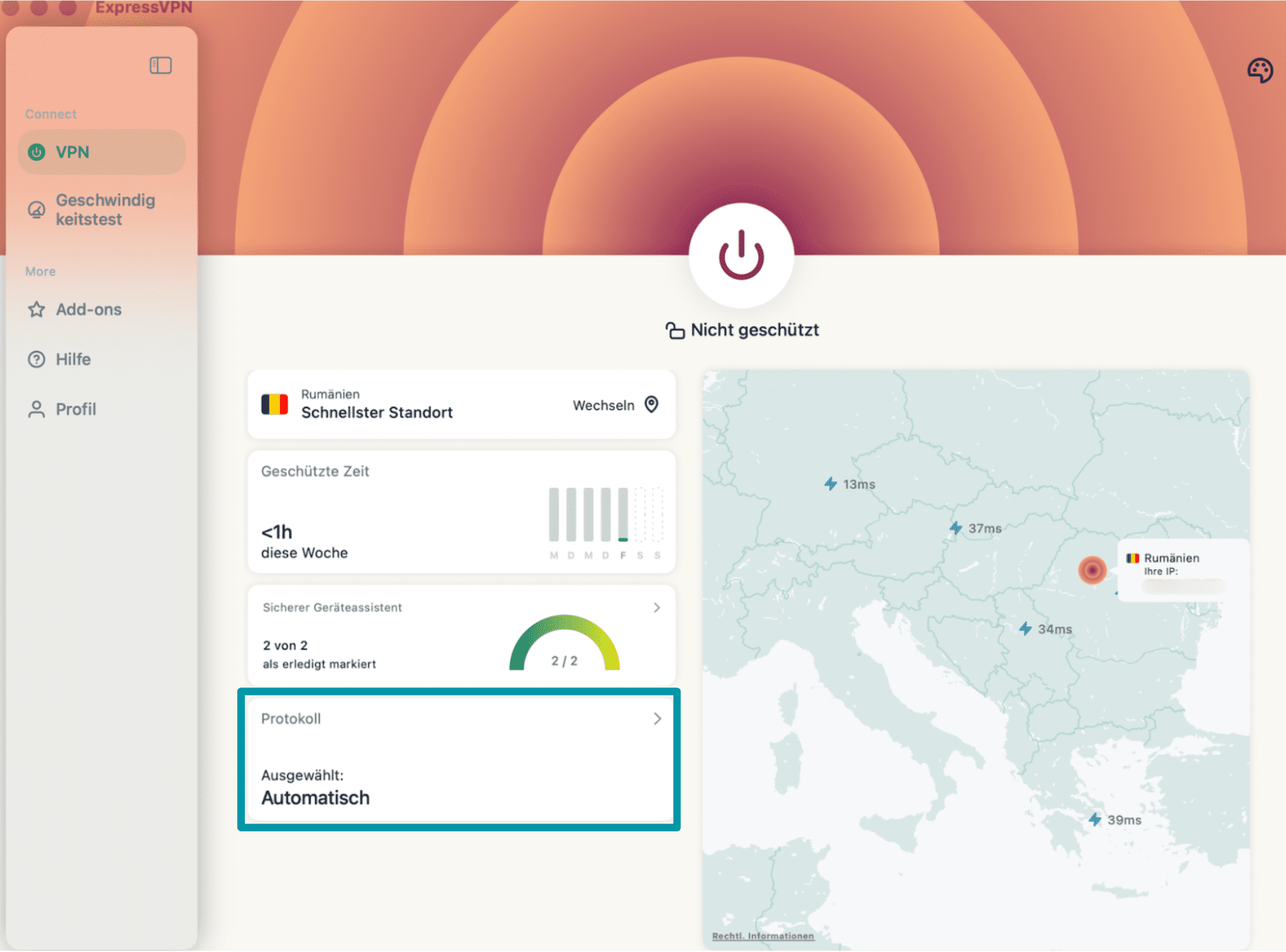Screen dimensions: 1286x952
Task: Open the theme palette picker
Action: point(1260,69)
